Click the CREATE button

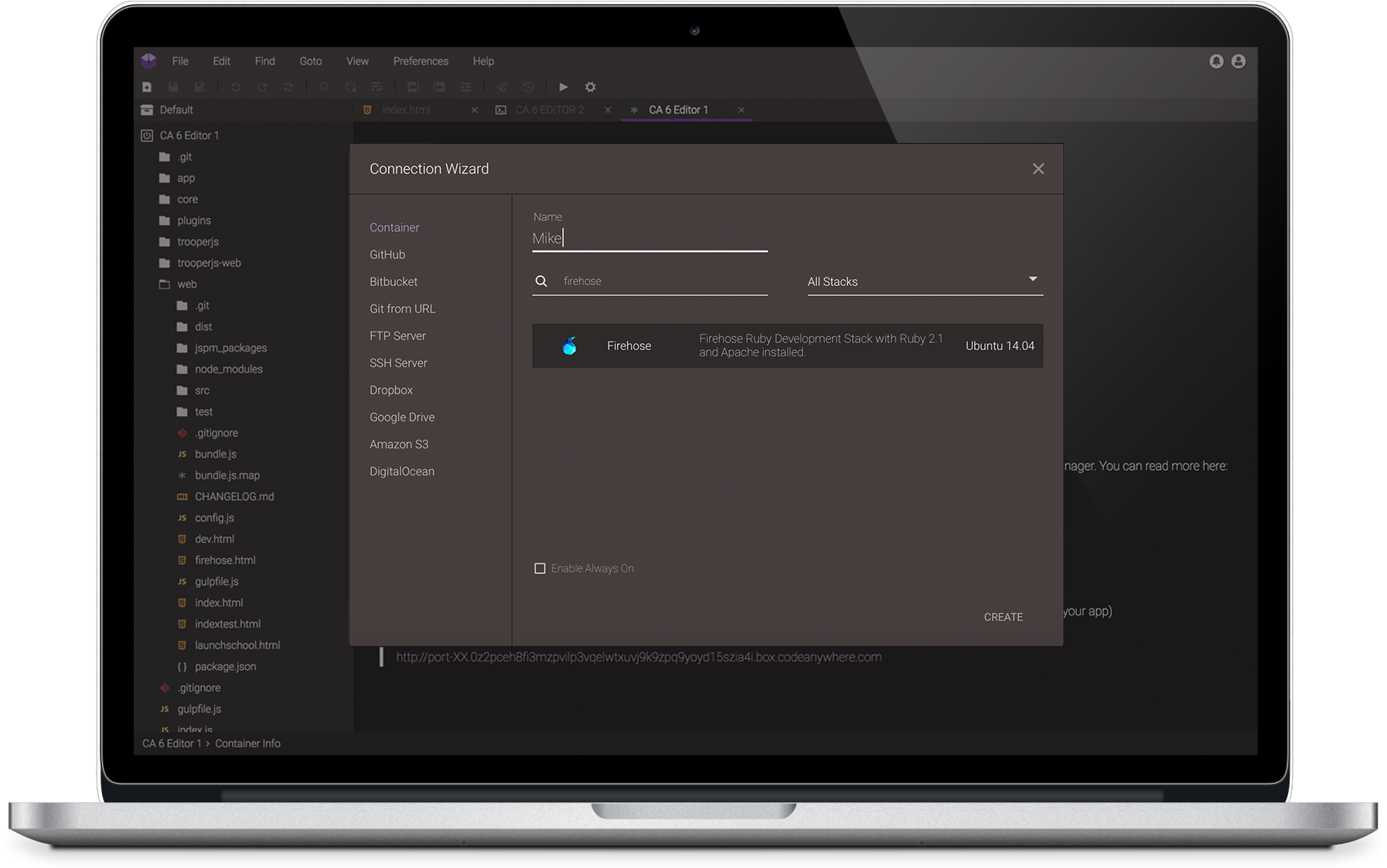click(1003, 617)
